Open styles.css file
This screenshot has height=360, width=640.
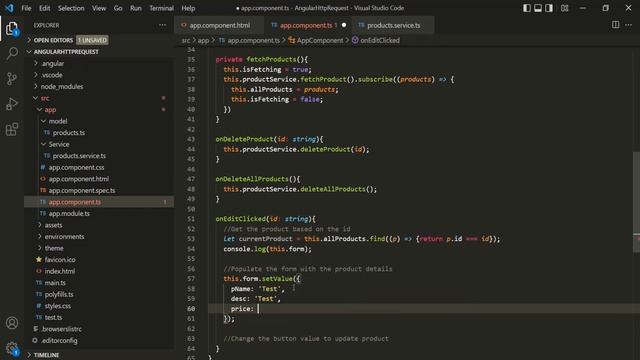(99, 306)
